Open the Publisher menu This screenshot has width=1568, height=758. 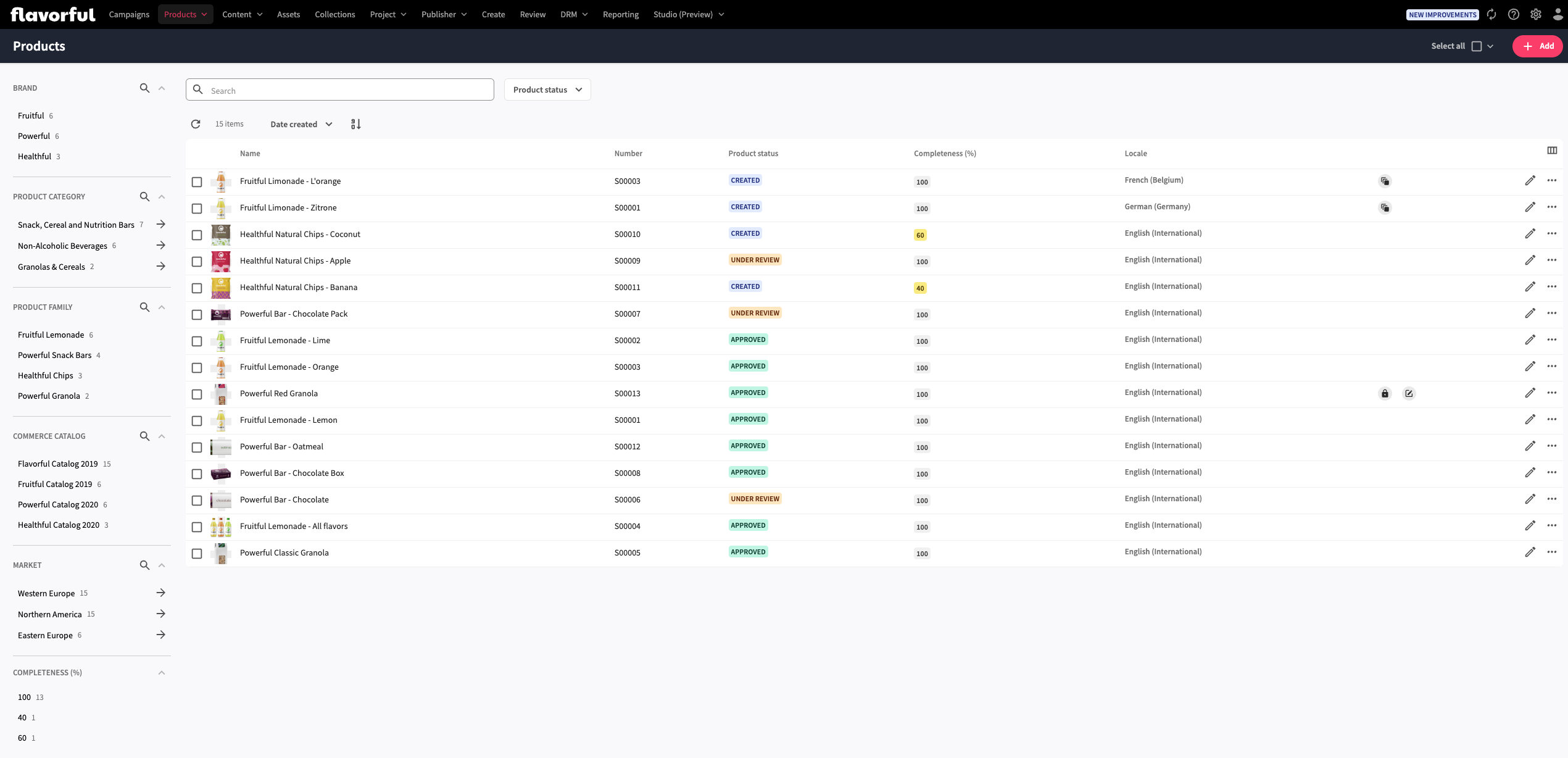[444, 14]
